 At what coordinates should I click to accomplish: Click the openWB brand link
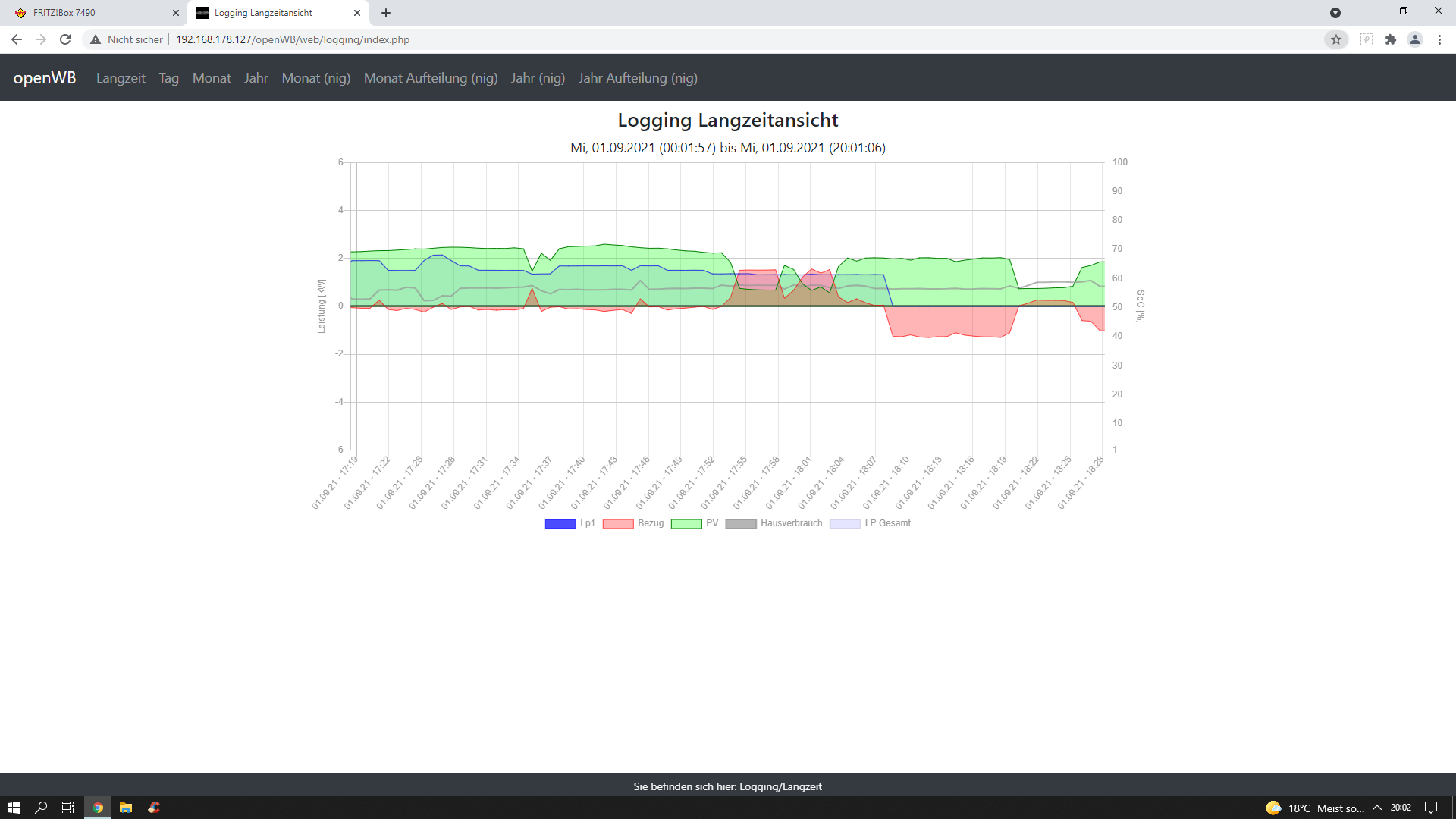point(45,78)
